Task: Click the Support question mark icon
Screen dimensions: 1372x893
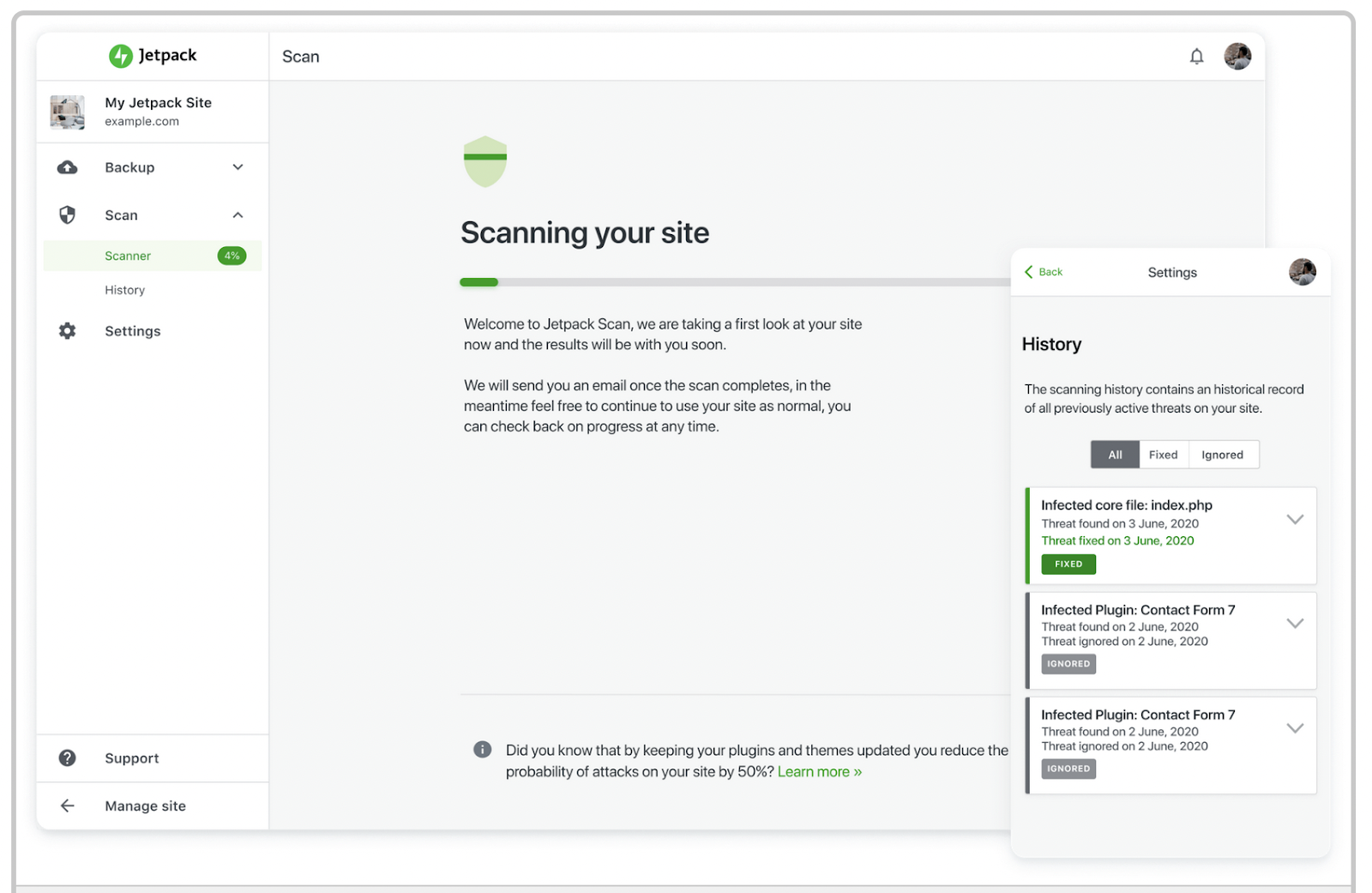Action: pos(67,758)
